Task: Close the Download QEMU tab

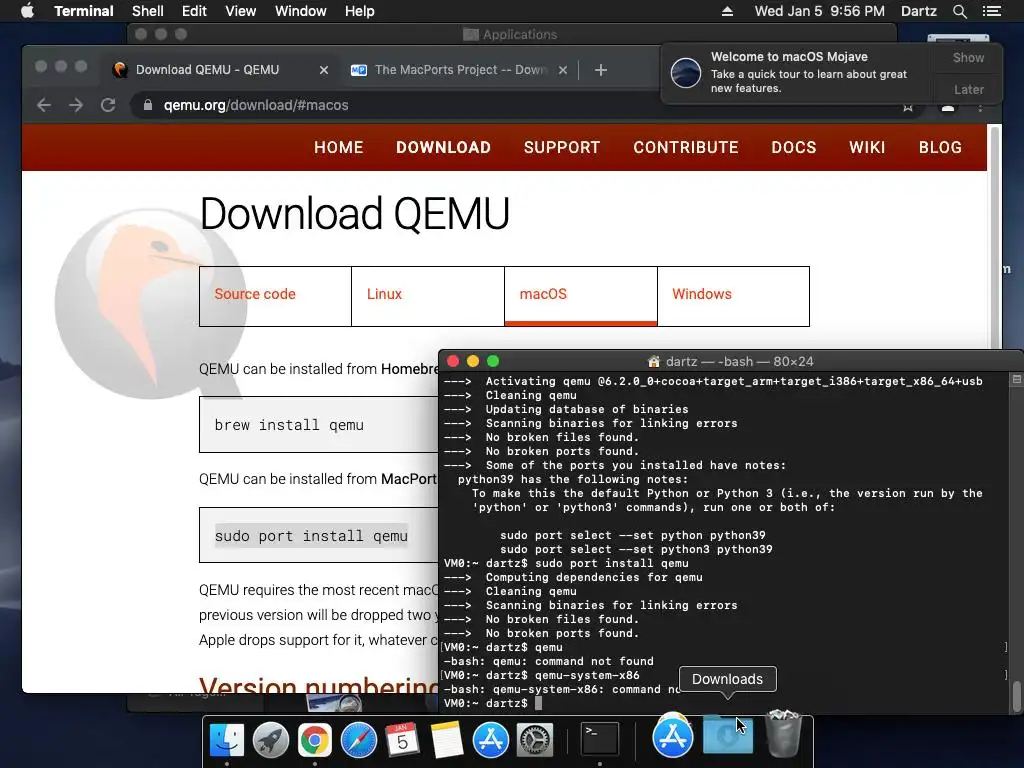Action: click(x=323, y=70)
